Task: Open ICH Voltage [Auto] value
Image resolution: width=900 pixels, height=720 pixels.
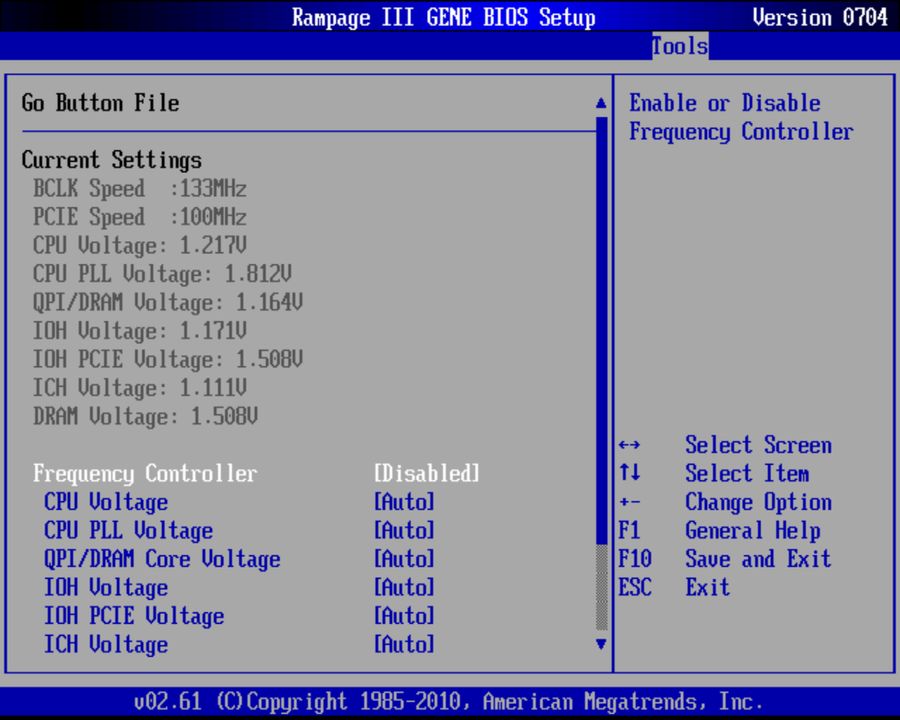Action: [404, 645]
